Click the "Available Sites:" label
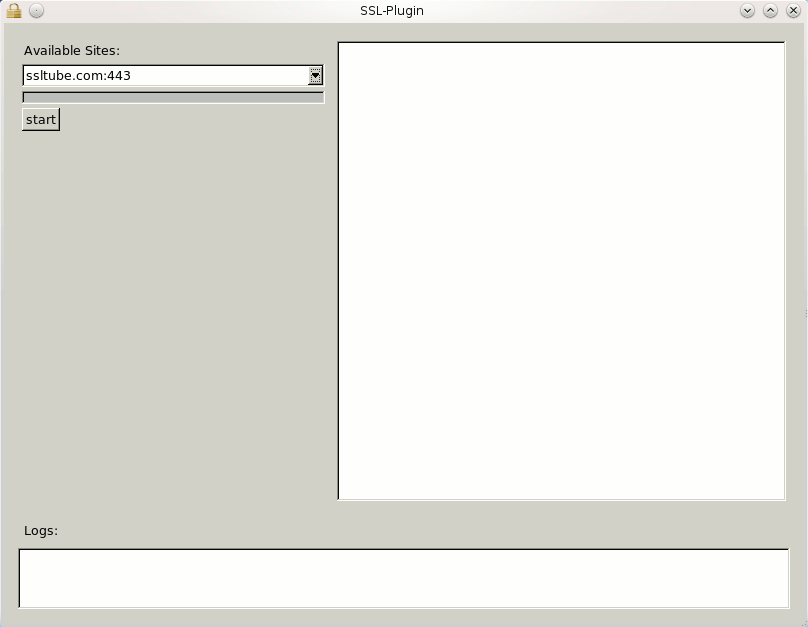Image resolution: width=808 pixels, height=627 pixels. (x=72, y=51)
